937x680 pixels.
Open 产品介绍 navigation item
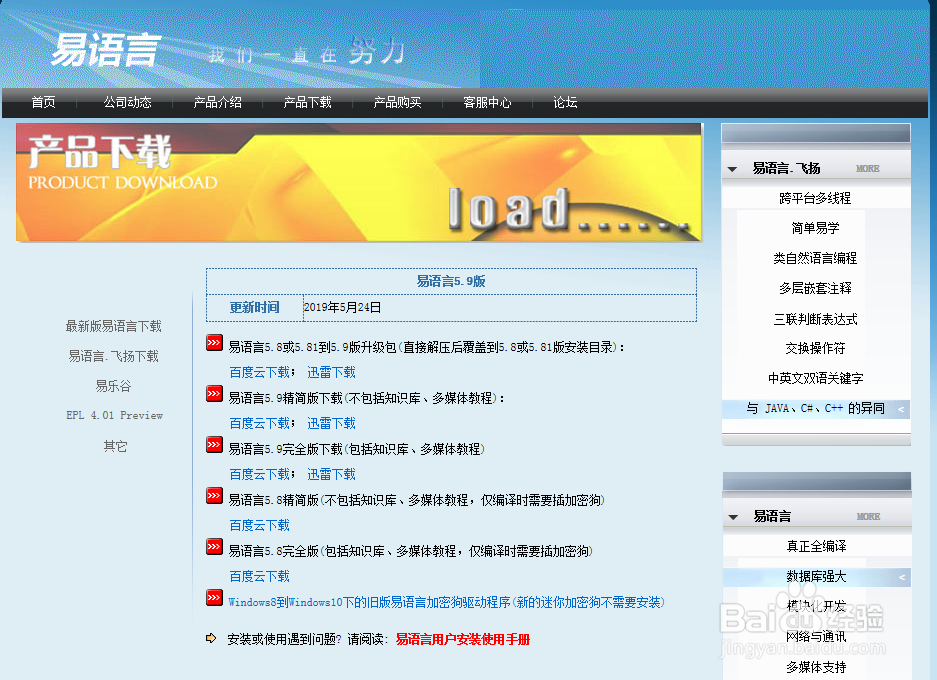218,102
